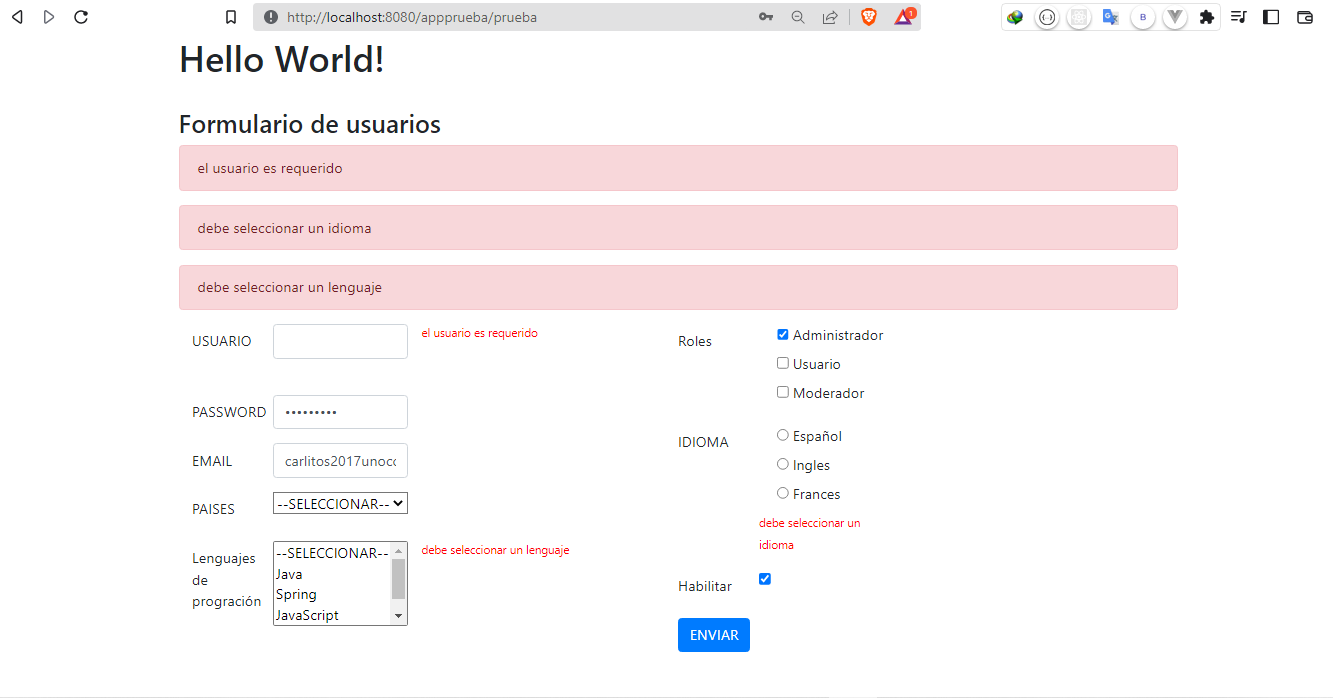Image resolution: width=1333 pixels, height=698 pixels.
Task: Check the Usuario role checkbox
Action: 782,362
